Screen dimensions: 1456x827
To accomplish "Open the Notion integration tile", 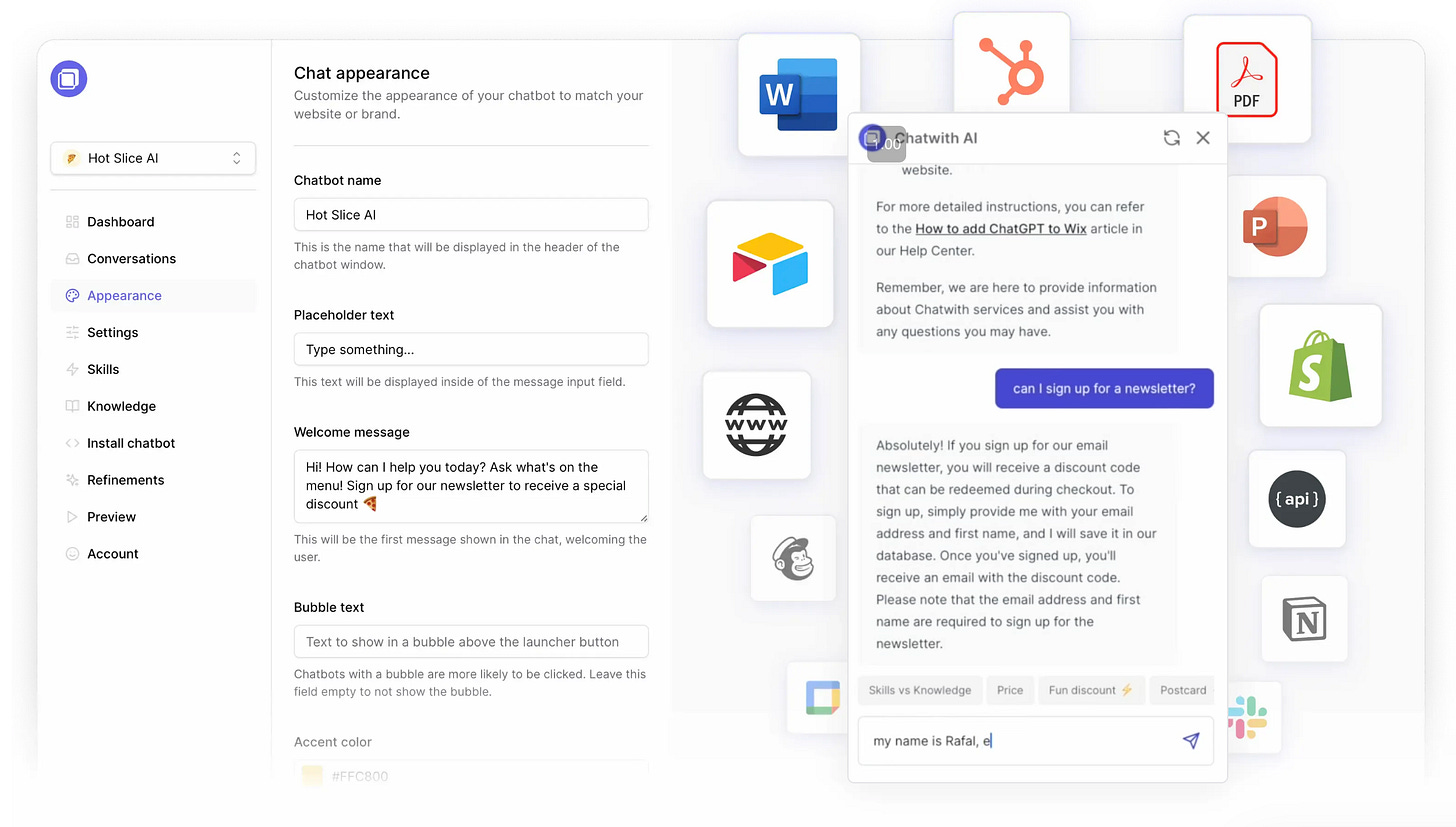I will click(1304, 619).
